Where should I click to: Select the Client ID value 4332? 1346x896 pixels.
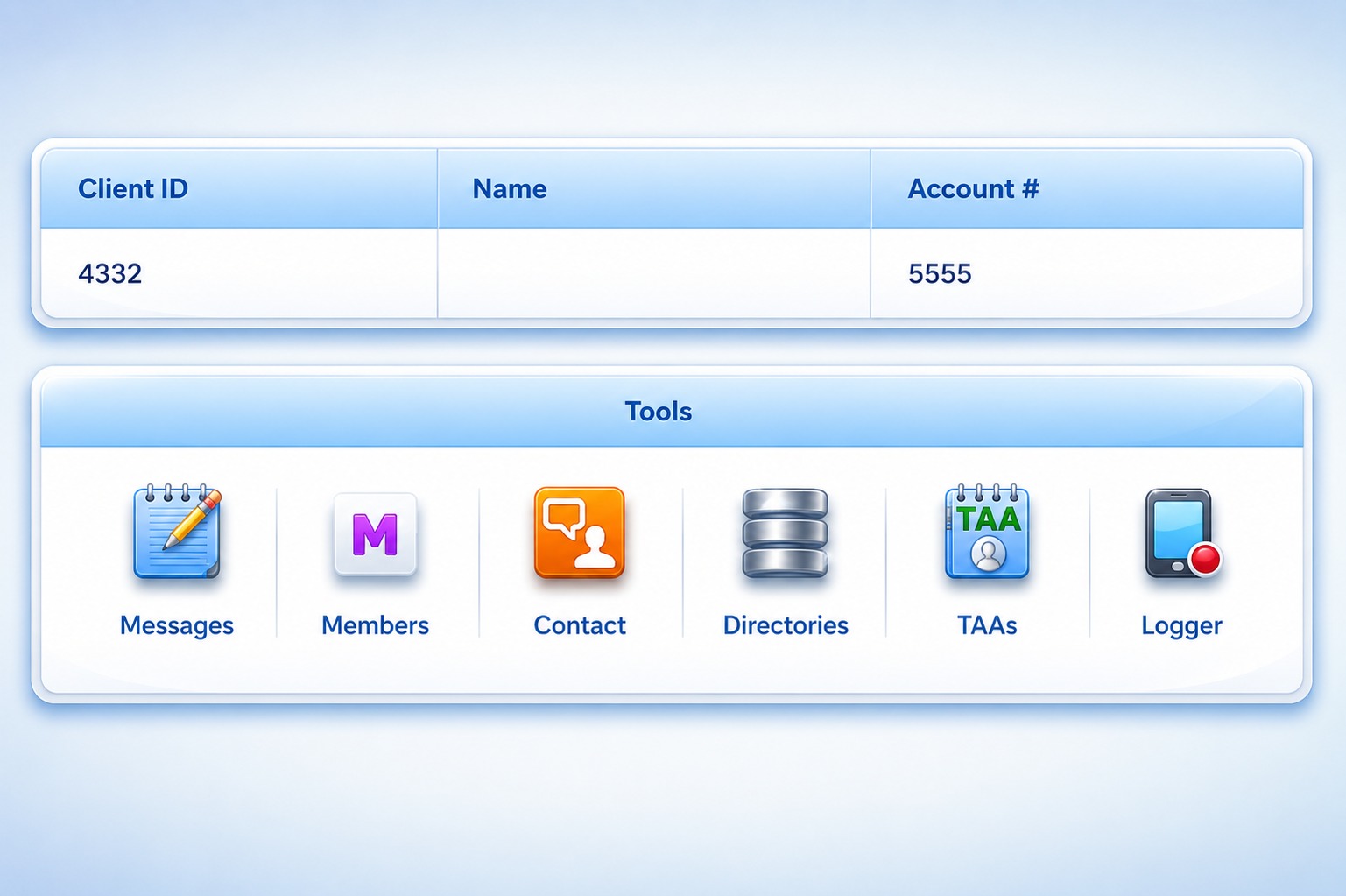[110, 274]
